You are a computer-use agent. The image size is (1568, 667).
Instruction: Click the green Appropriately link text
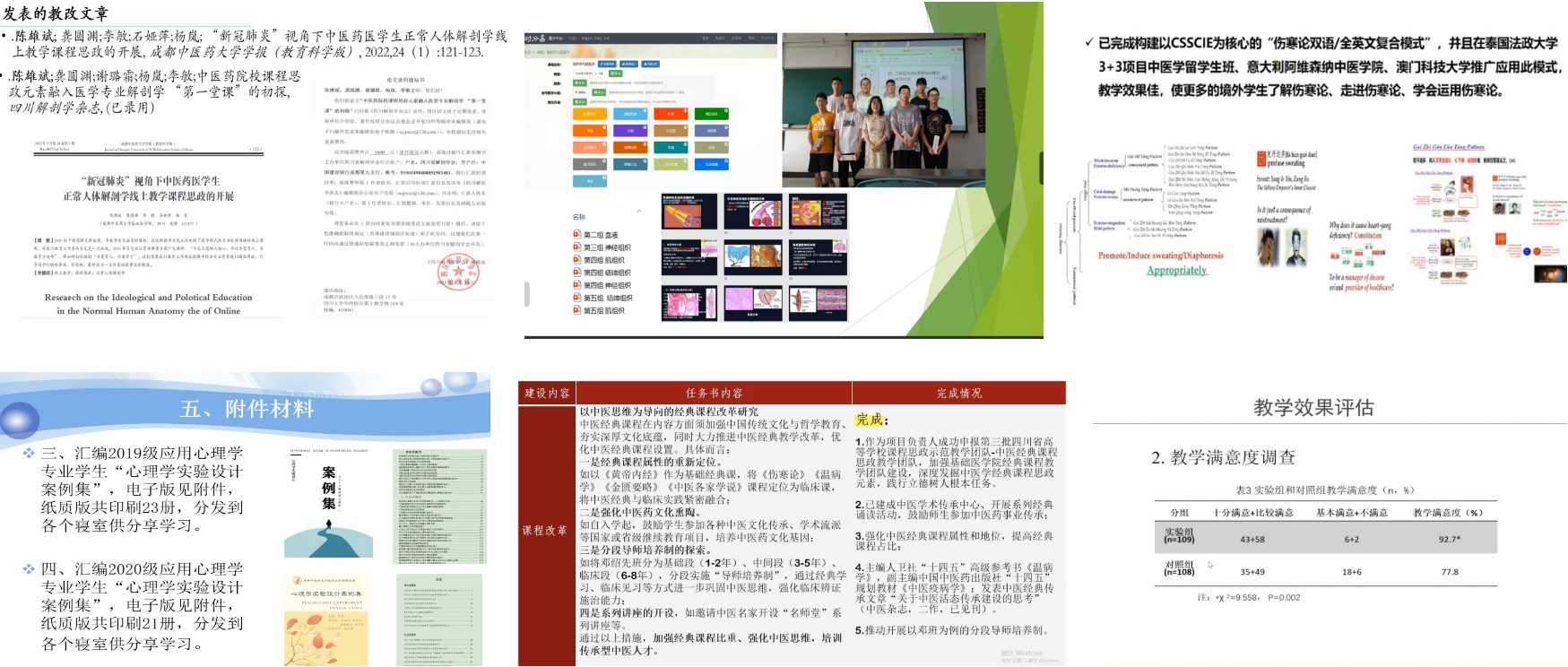(x=1177, y=270)
